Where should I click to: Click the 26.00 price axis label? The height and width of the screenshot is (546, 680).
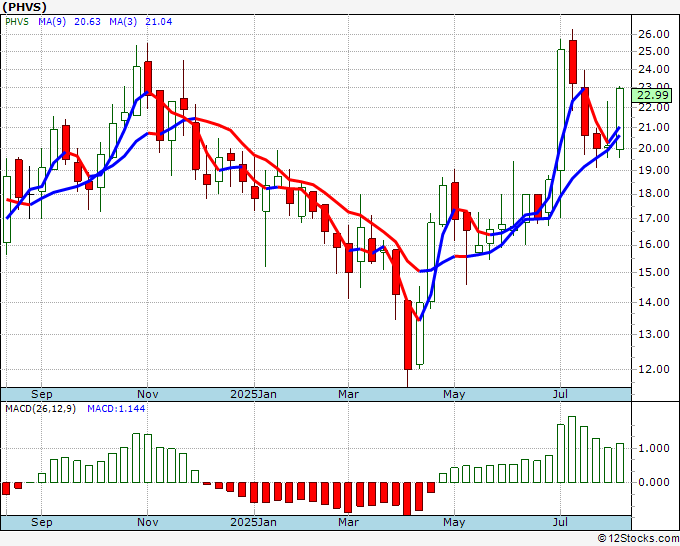[654, 34]
